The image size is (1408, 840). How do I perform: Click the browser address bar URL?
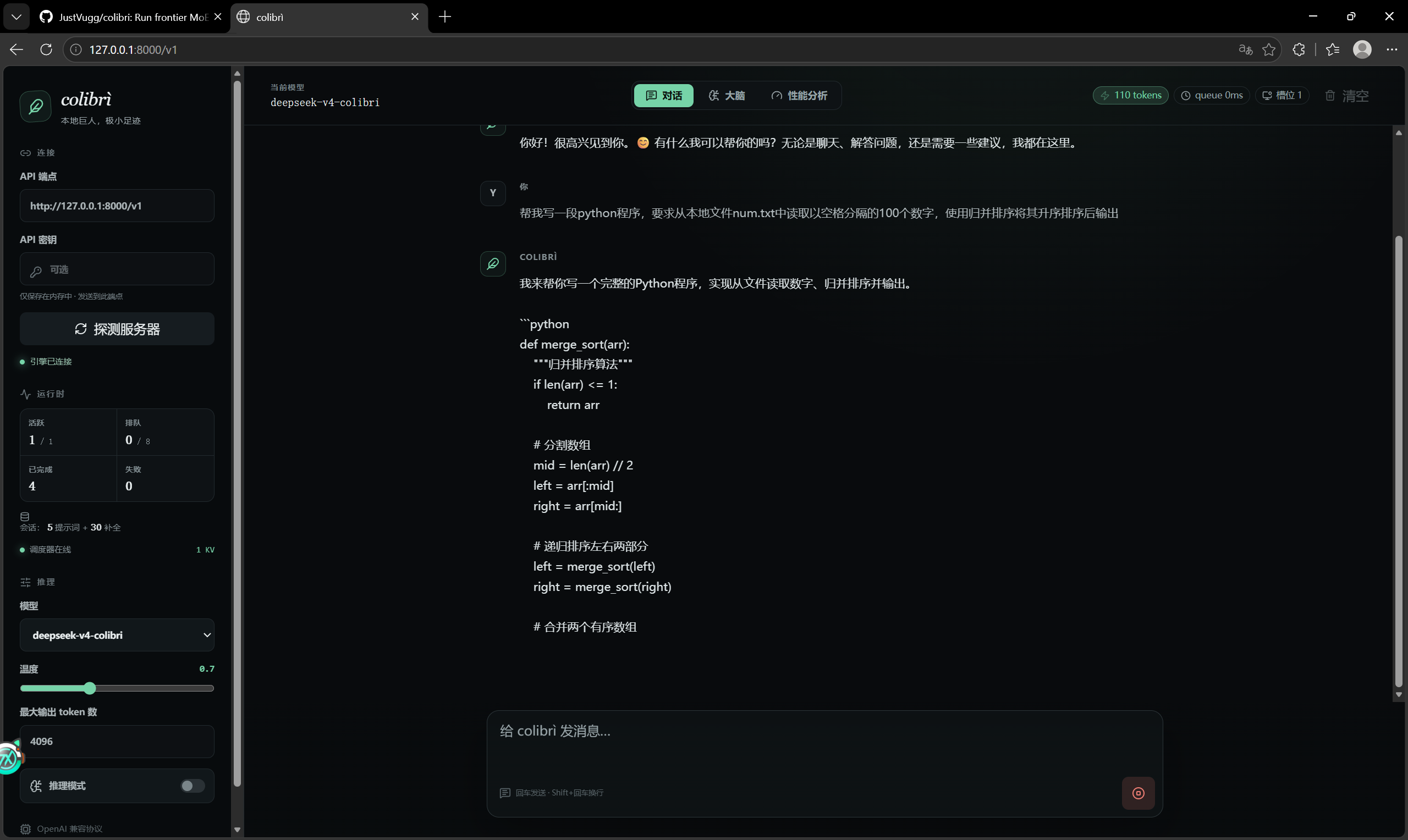coord(134,50)
